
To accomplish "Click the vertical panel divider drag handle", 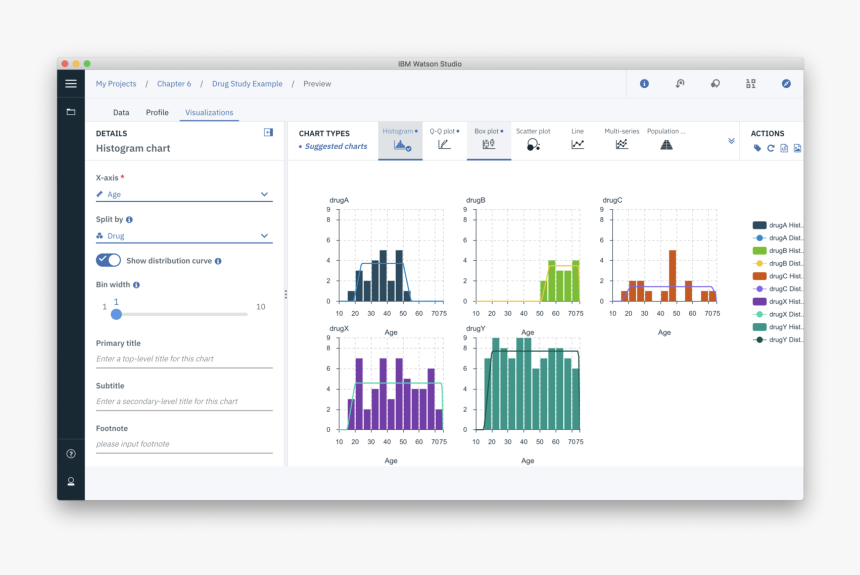I will (x=286, y=295).
